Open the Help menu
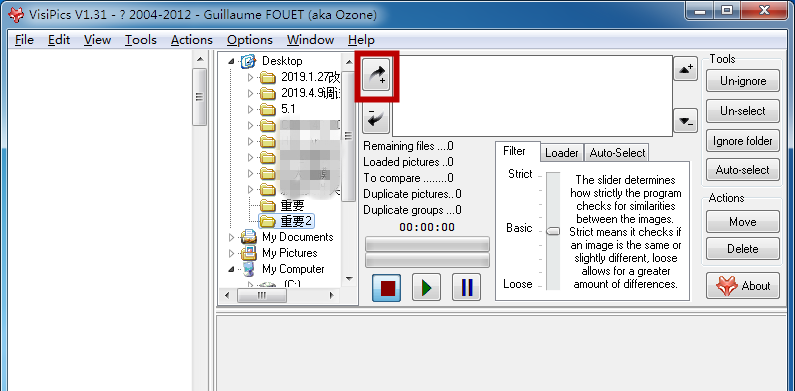 pos(361,40)
